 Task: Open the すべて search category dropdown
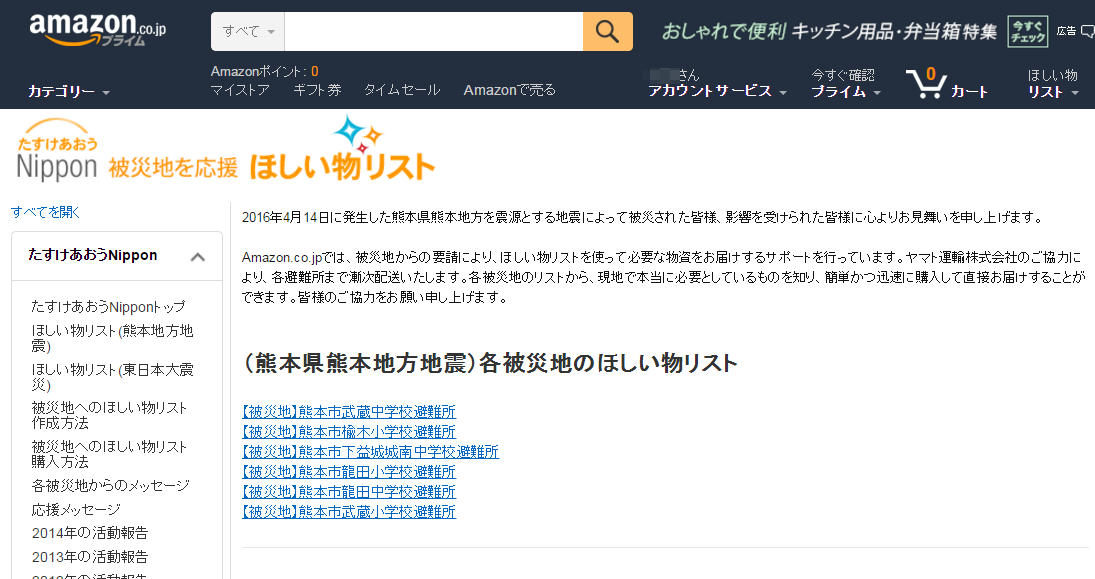pos(248,31)
